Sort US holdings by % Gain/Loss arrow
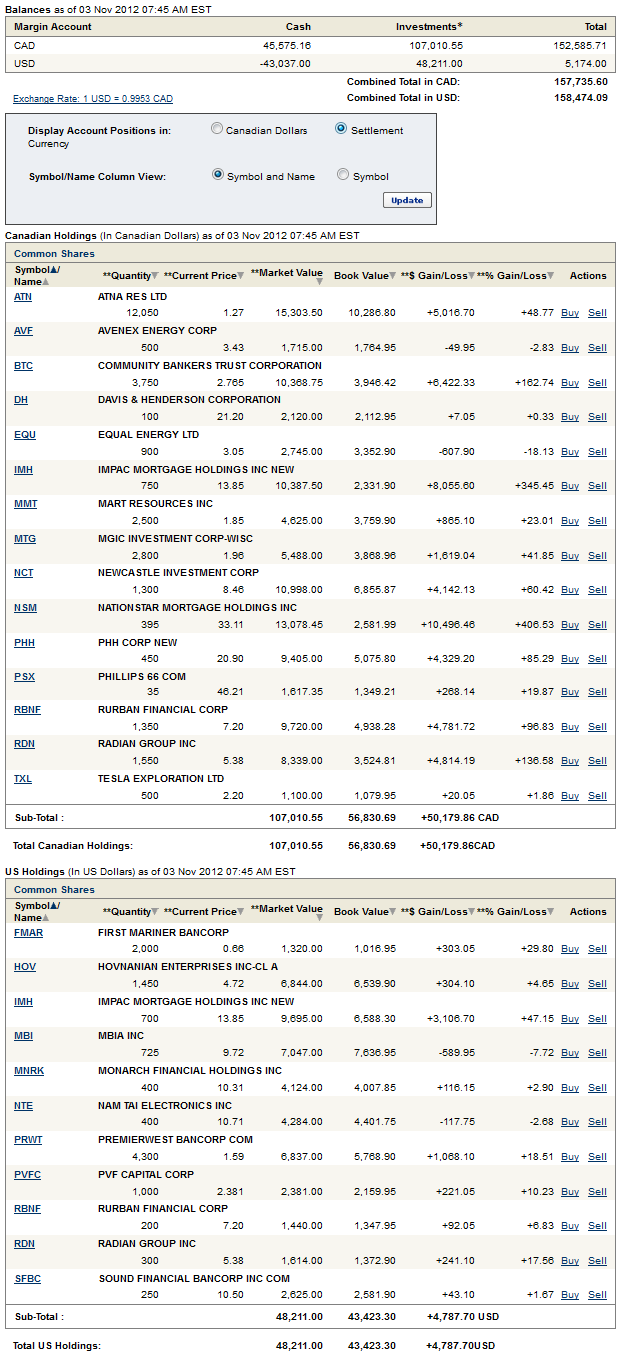The width and height of the screenshot is (629, 1362). click(552, 912)
